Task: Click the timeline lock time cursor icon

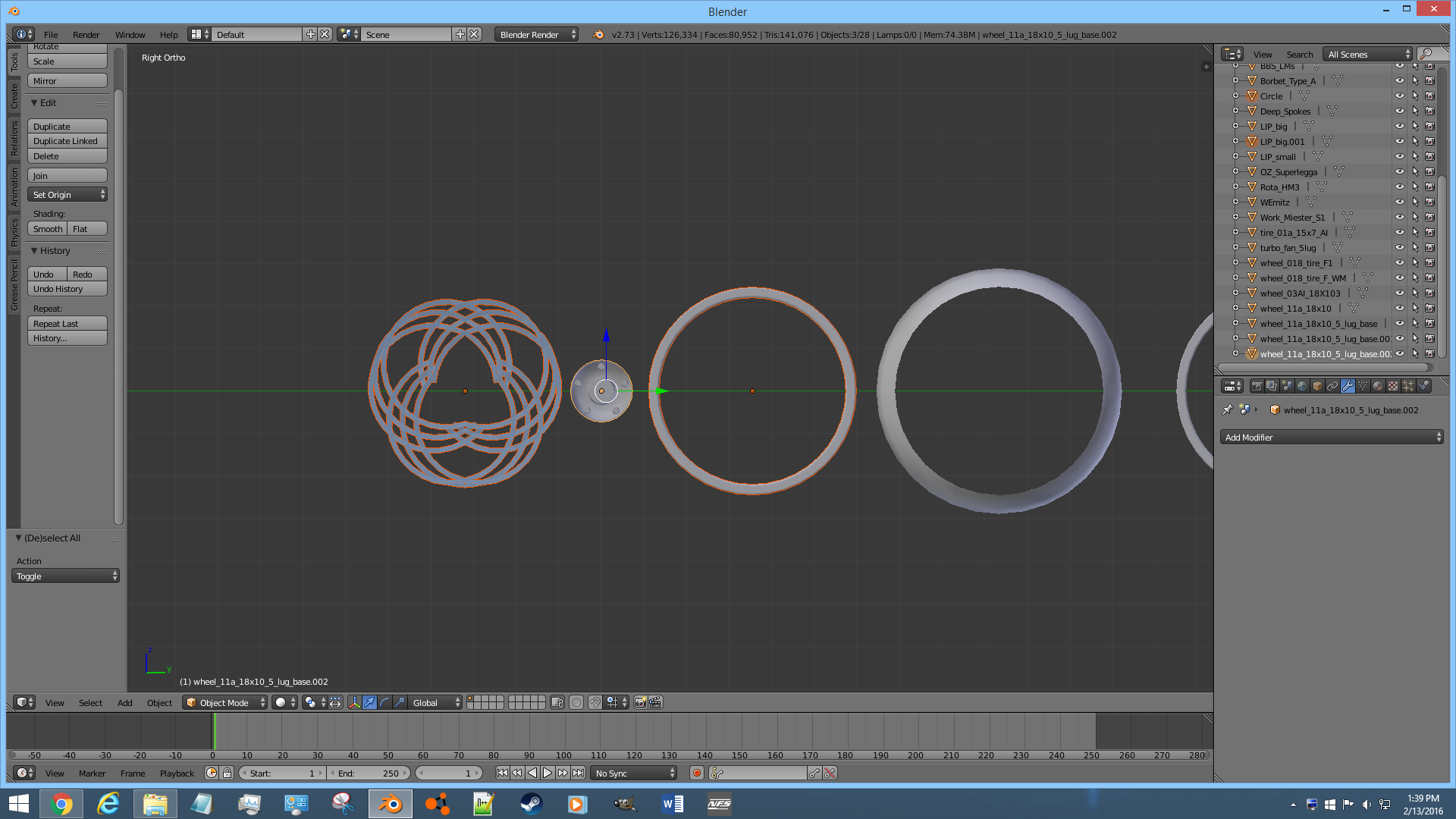Action: coord(227,773)
